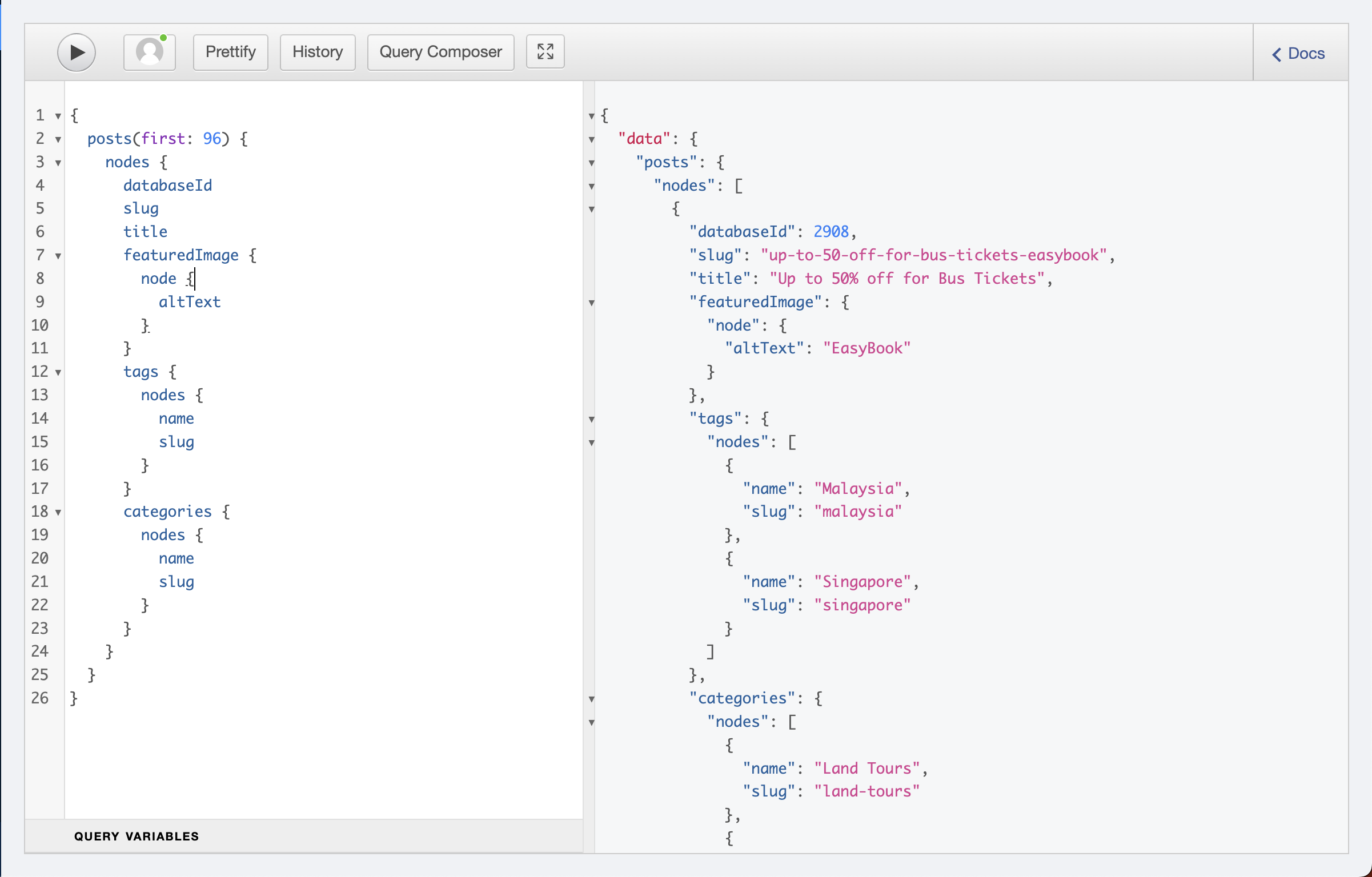Click the "up-to-50-off-for-bus-tickets-easybook" slug value
1372x877 pixels.
tap(934, 255)
